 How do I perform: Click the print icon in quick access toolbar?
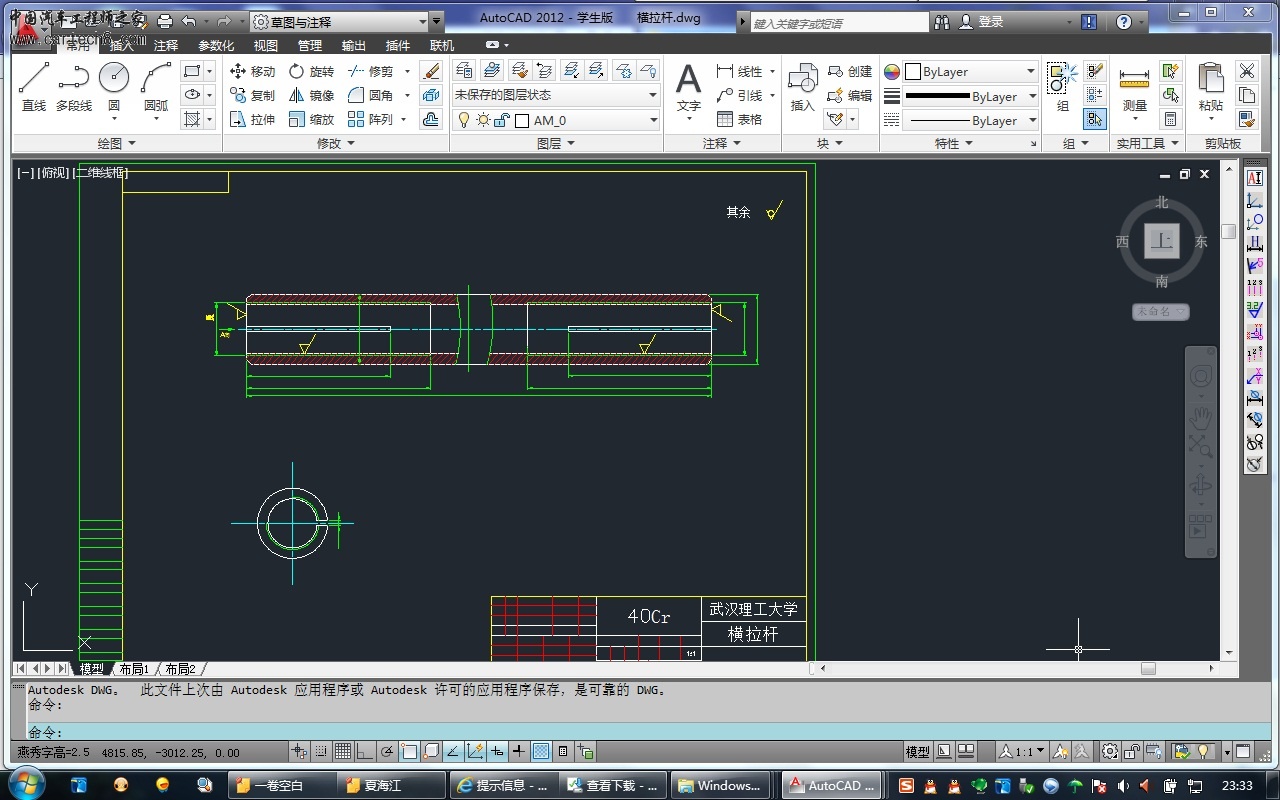[165, 21]
